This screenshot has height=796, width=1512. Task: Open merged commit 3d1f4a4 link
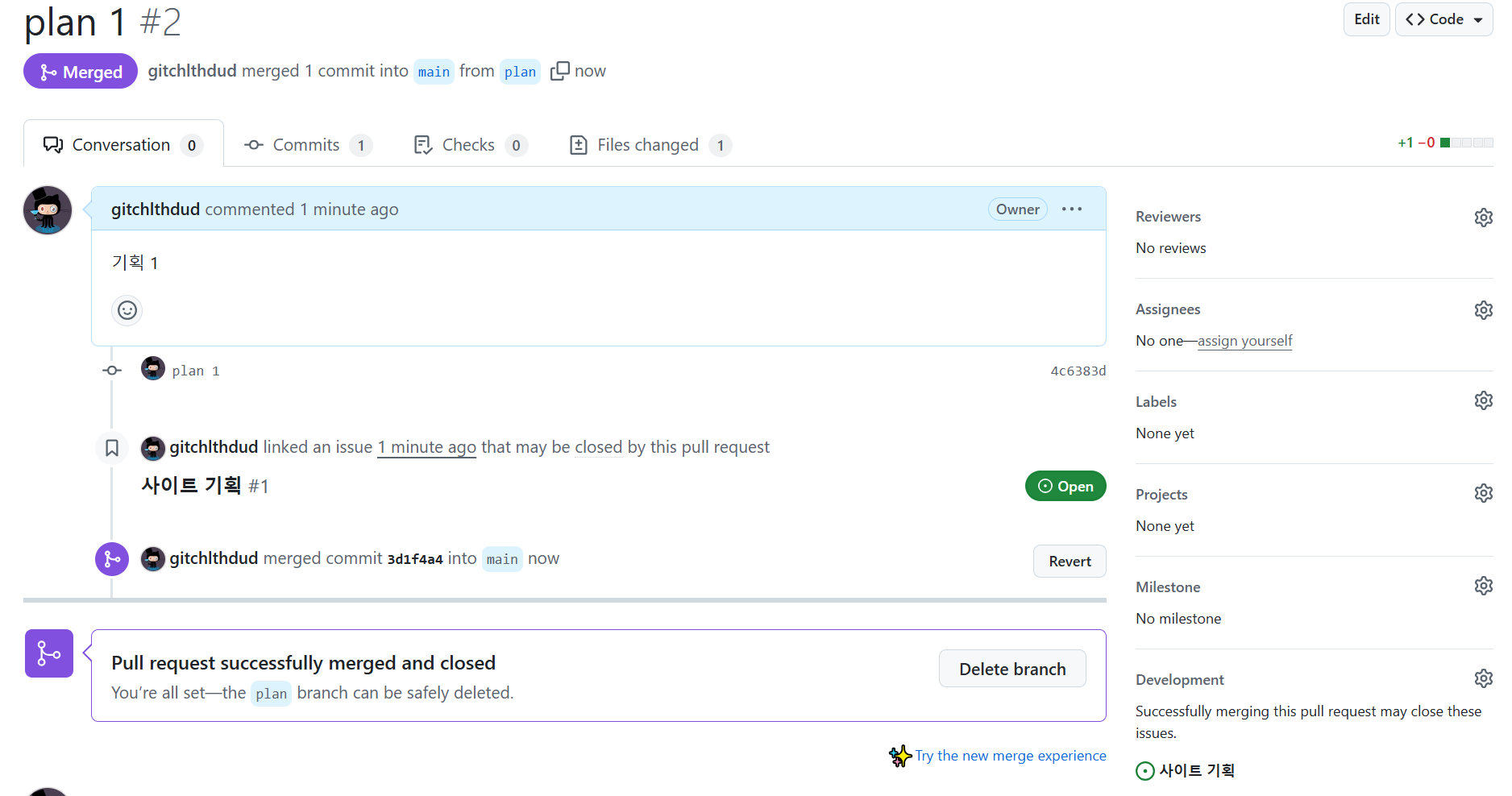tap(415, 559)
